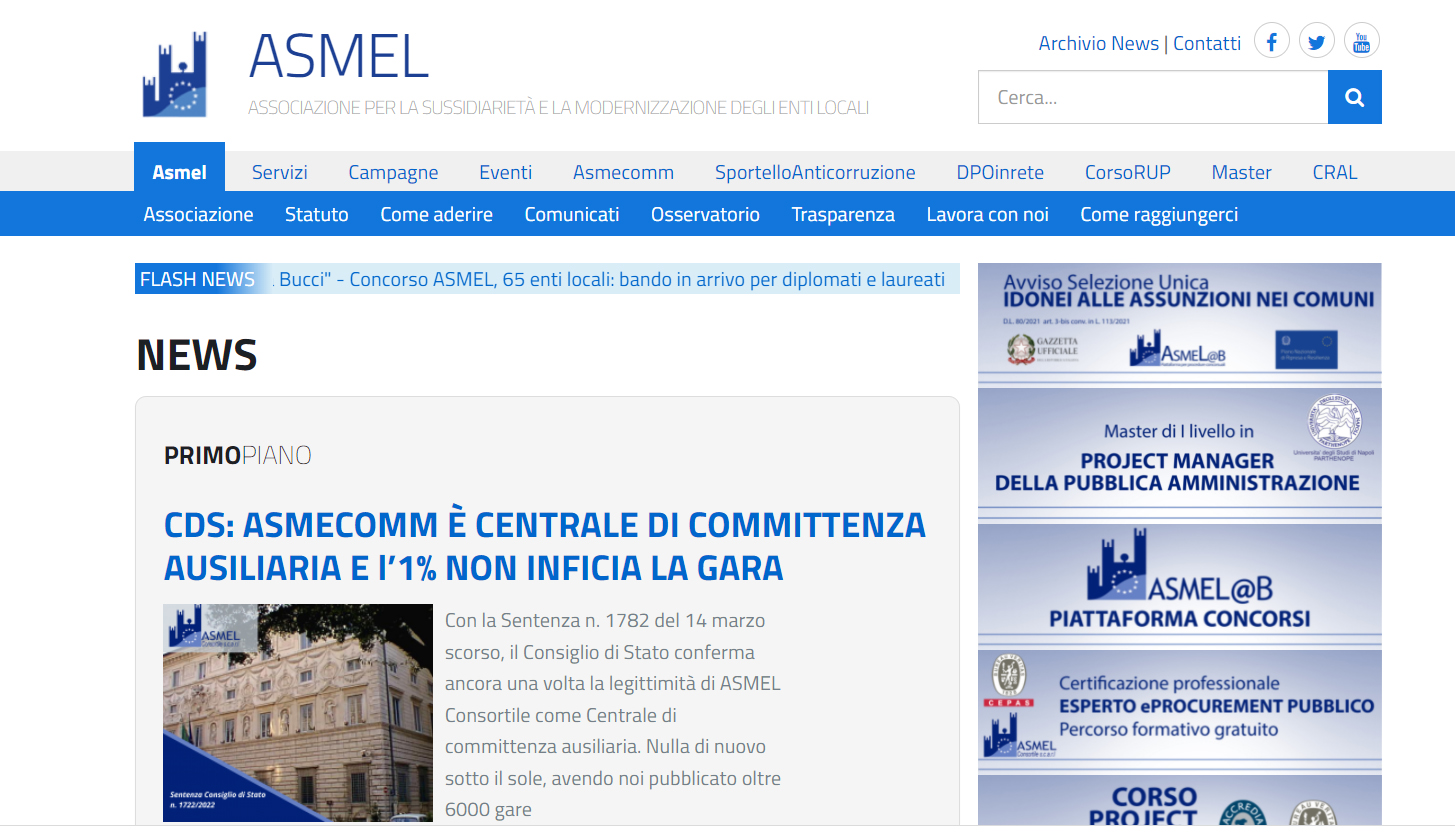Open ASMEL's Facebook page icon
This screenshot has height=832, width=1455.
click(1271, 41)
